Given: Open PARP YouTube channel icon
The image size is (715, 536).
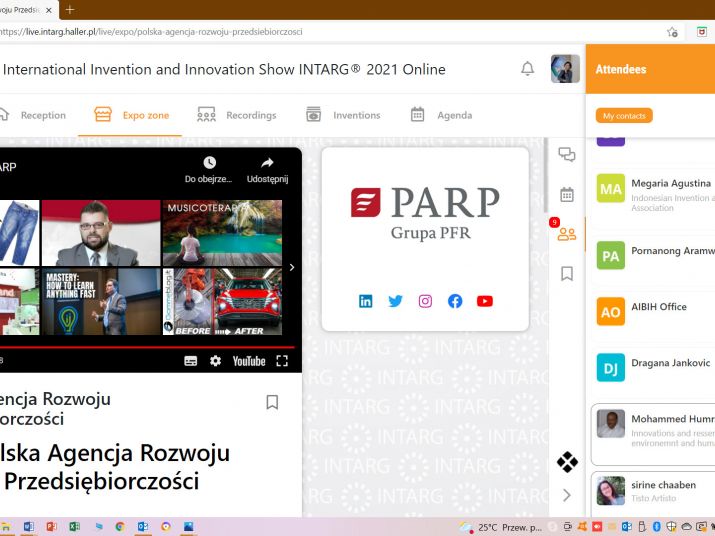Looking at the screenshot, I should [x=485, y=301].
